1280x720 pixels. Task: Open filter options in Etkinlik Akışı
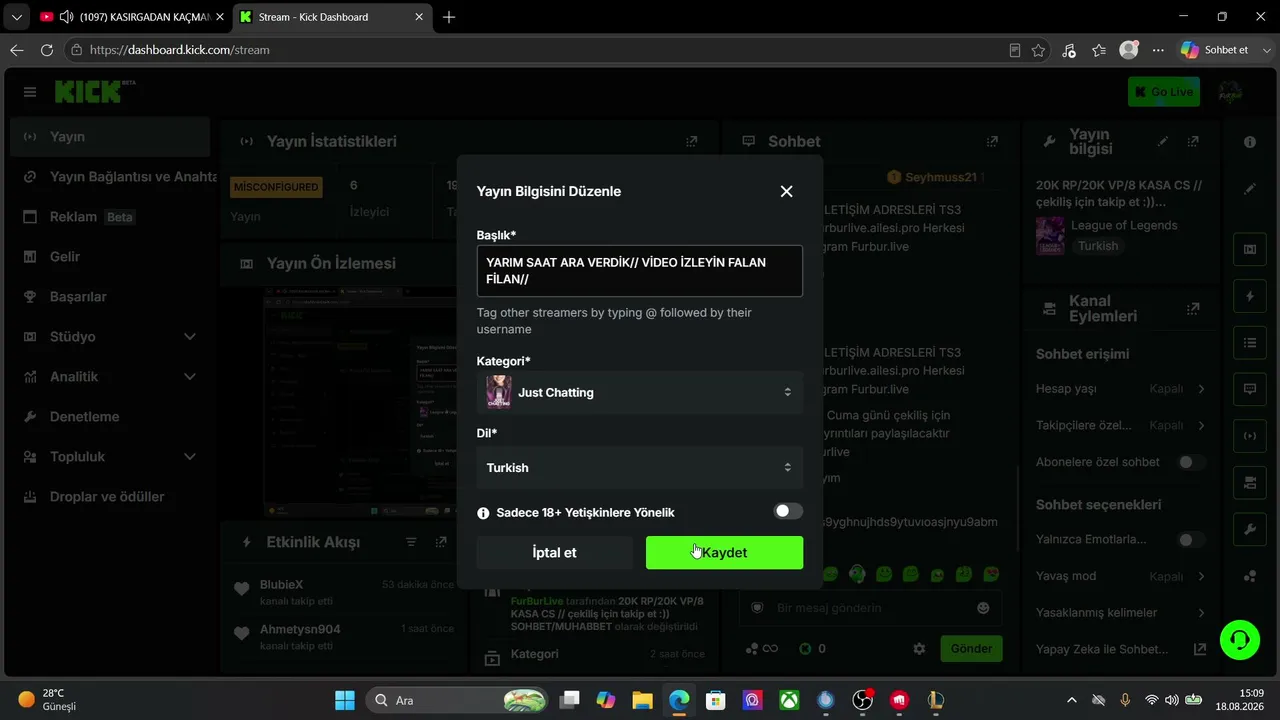coord(411,542)
